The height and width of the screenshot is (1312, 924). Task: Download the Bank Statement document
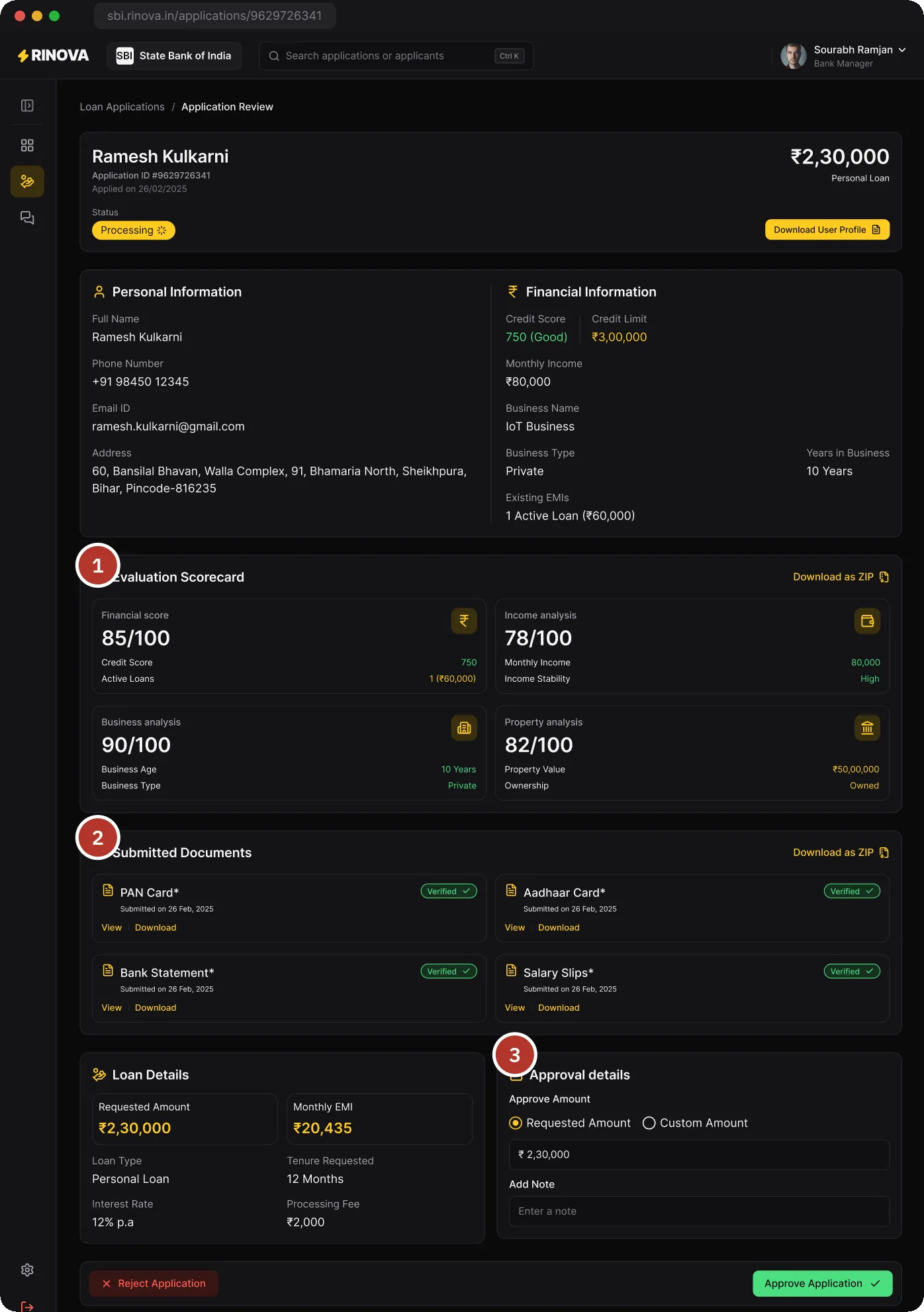(156, 1008)
